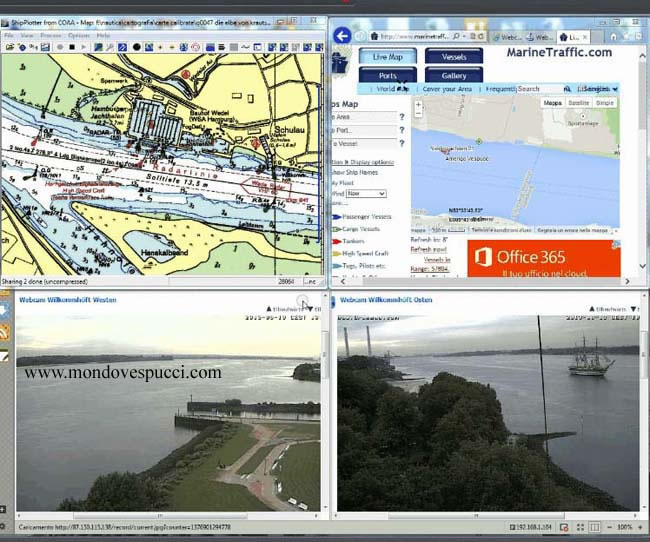Select the Satellite map type

[578, 103]
